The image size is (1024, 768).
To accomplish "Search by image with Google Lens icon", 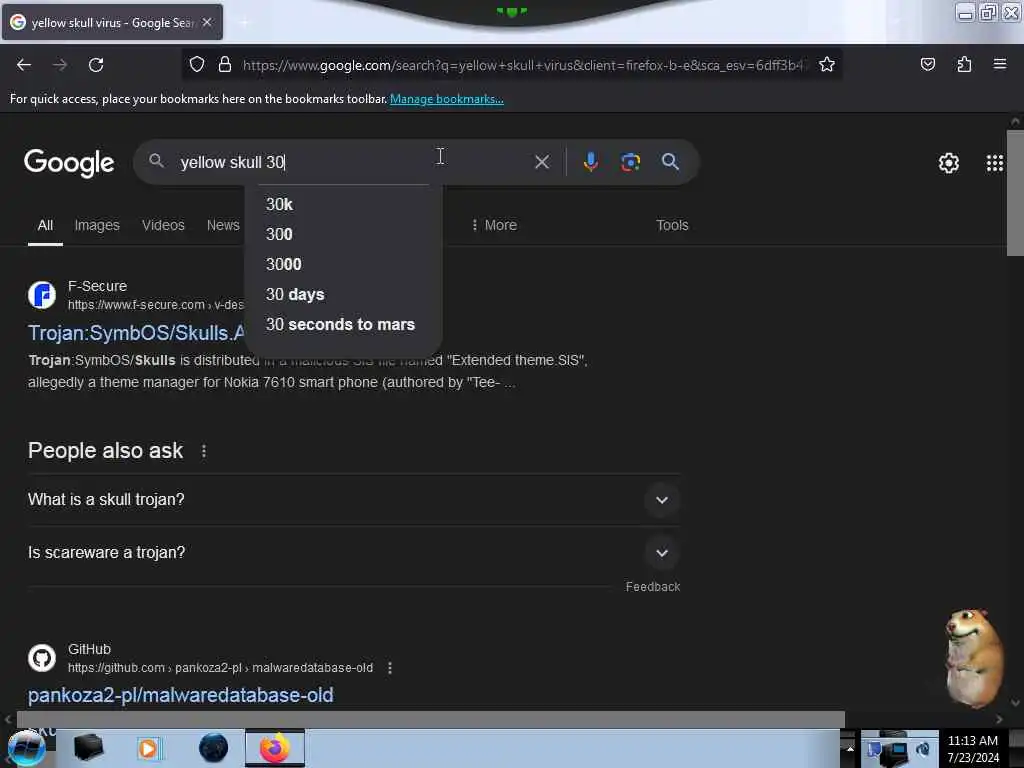I will 630,162.
